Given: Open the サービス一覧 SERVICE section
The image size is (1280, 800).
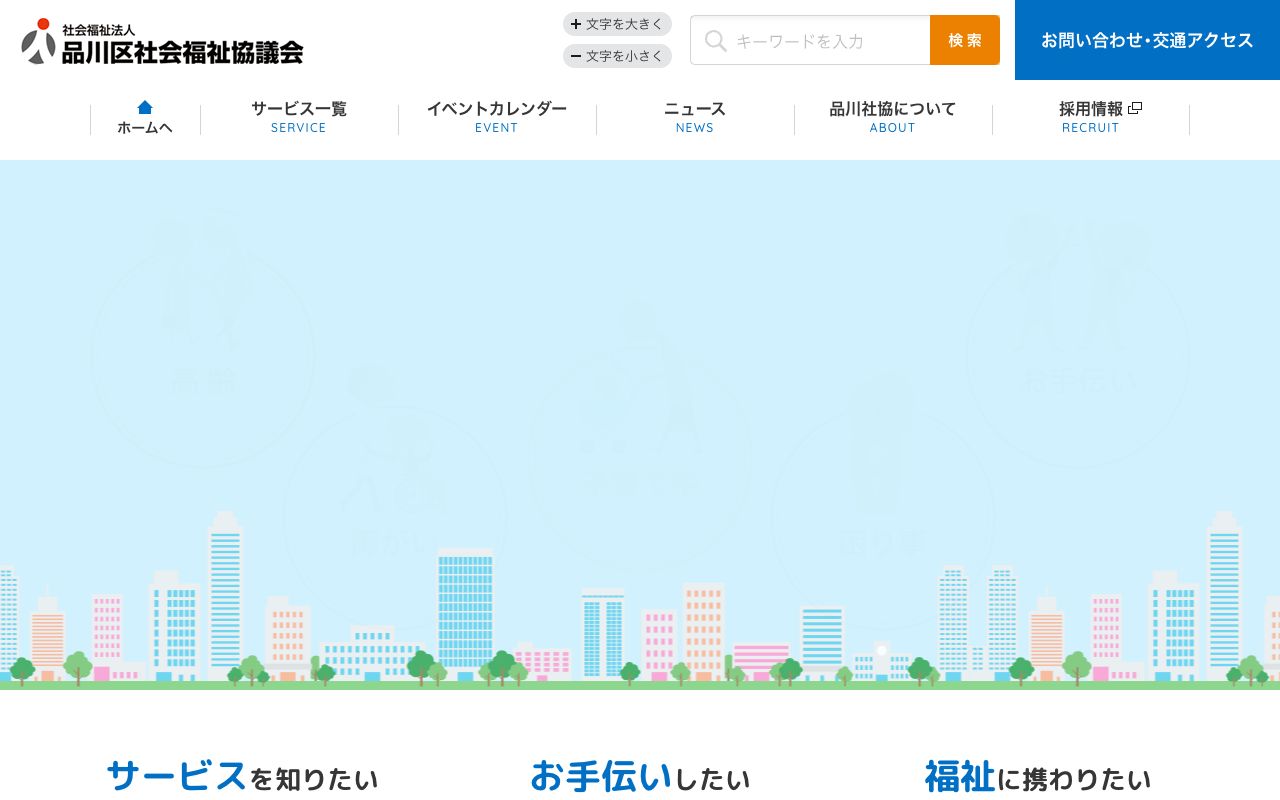Looking at the screenshot, I should [x=298, y=116].
